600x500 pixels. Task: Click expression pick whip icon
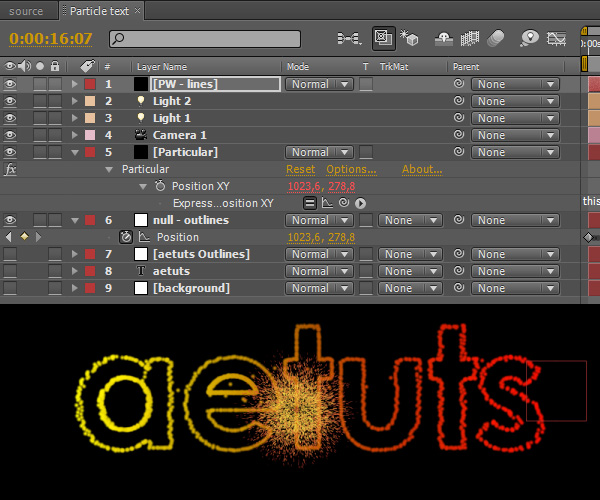[344, 203]
